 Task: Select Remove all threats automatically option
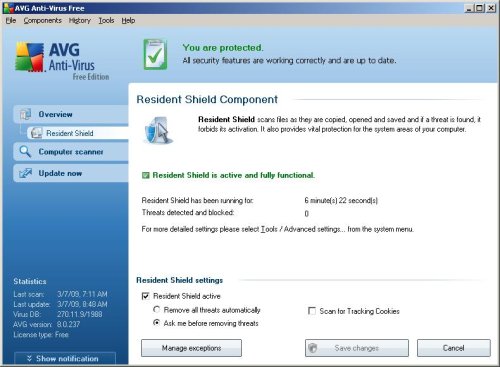pos(156,310)
